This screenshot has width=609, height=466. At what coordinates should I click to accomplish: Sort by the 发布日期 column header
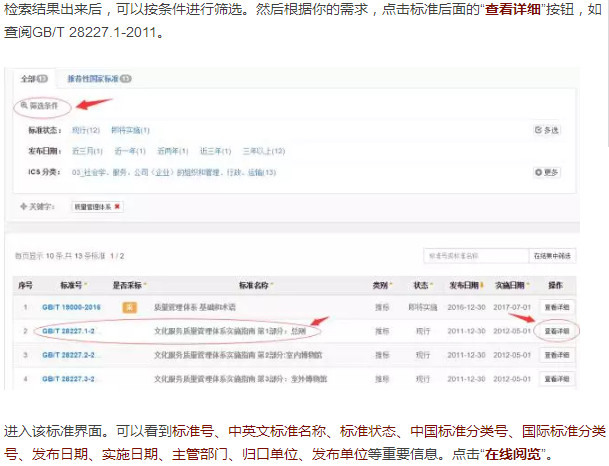click(x=464, y=285)
